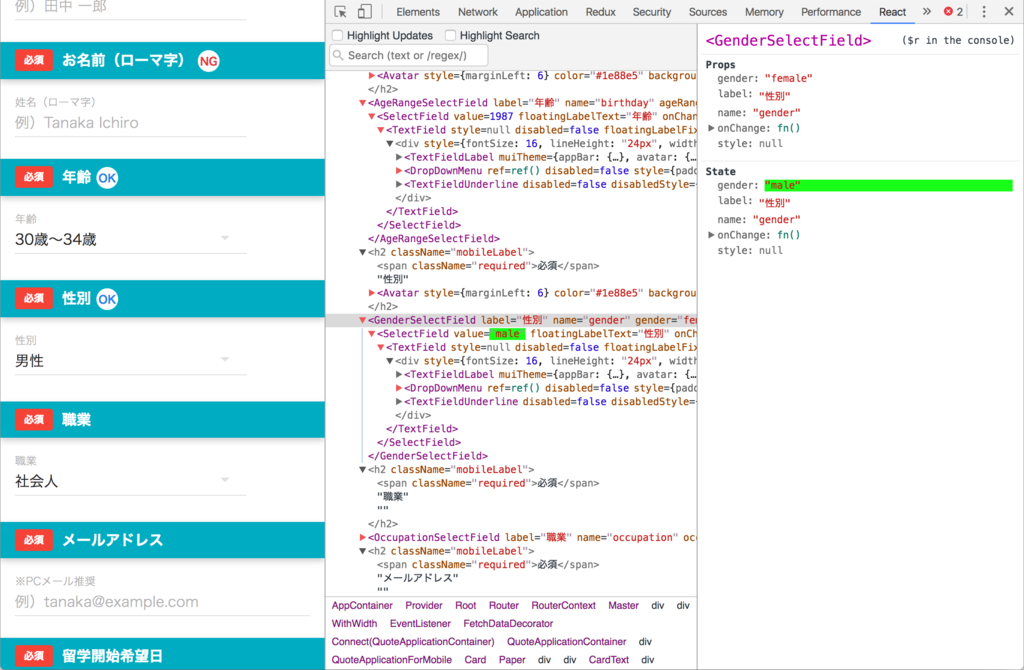Screen dimensions: 1024x670
Task: Open DevTools options three-dot menu
Action: [x=984, y=12]
